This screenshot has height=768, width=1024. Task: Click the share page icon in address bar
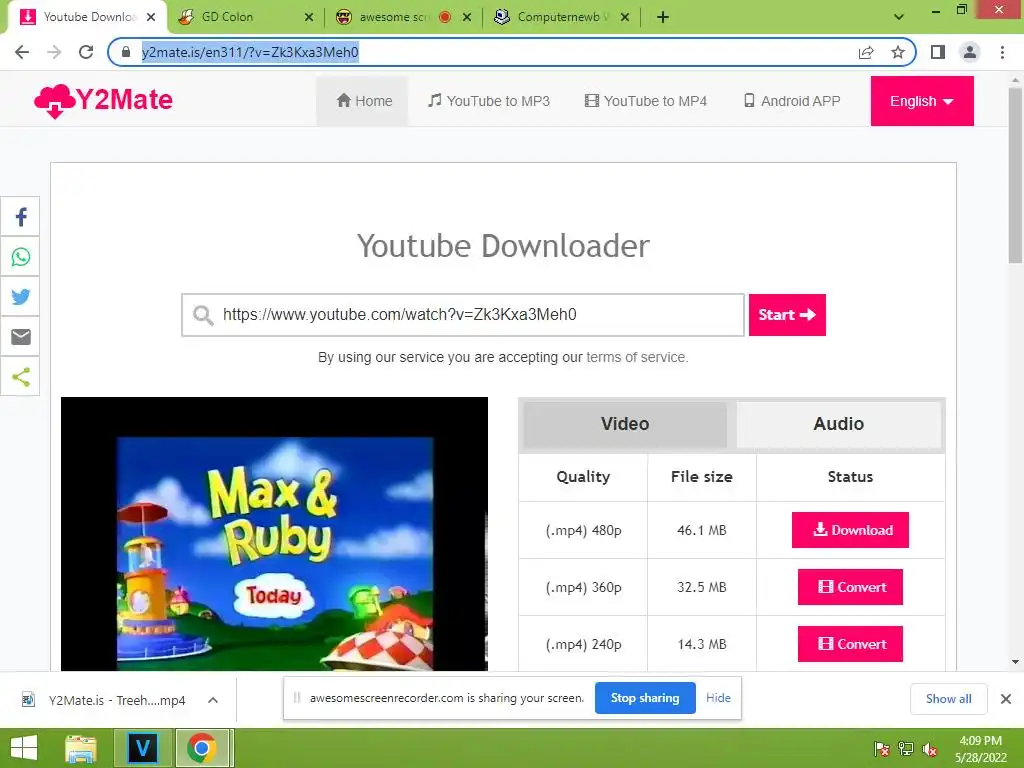[x=866, y=52]
